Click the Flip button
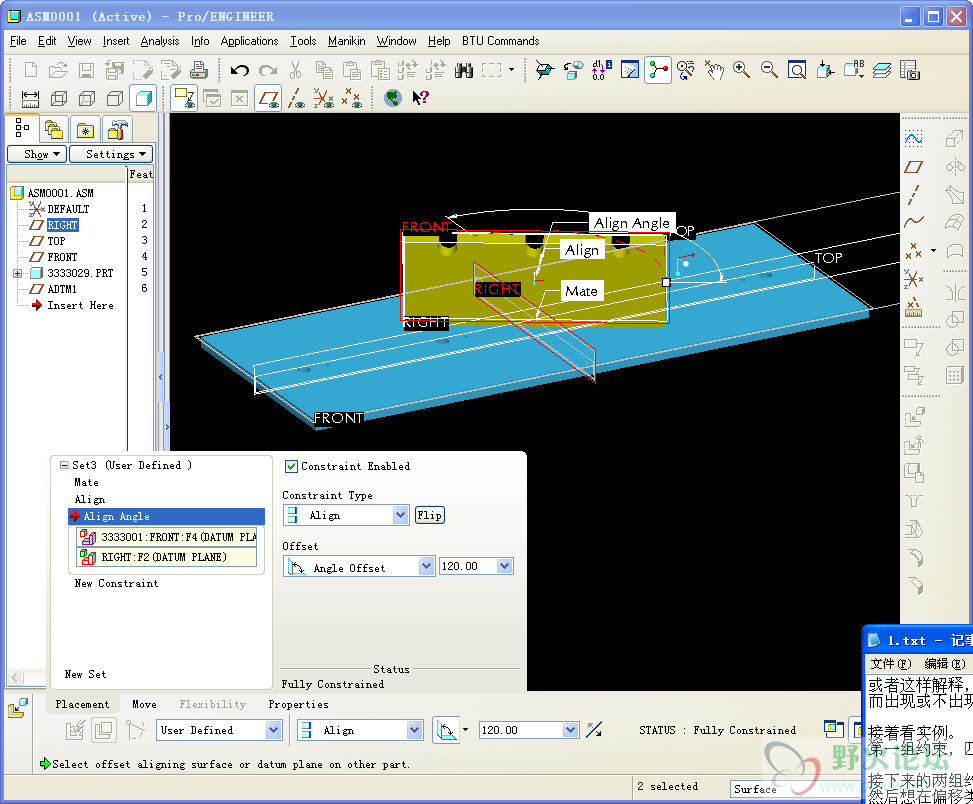 pos(429,515)
